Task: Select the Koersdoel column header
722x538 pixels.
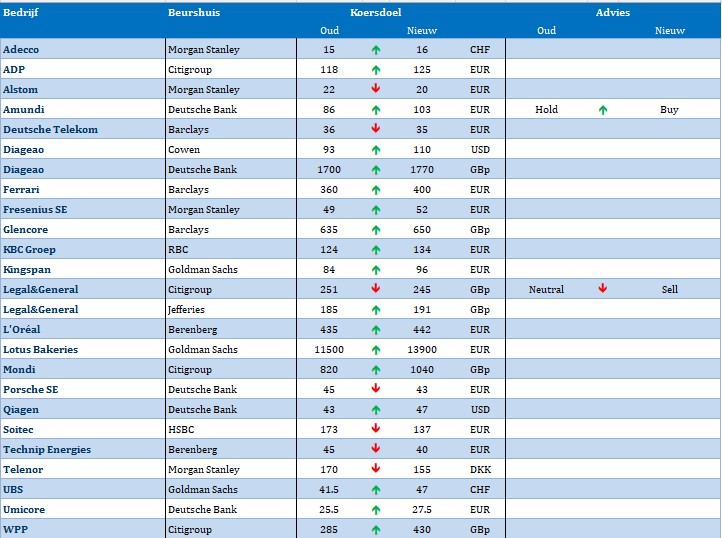Action: pyautogui.click(x=376, y=12)
